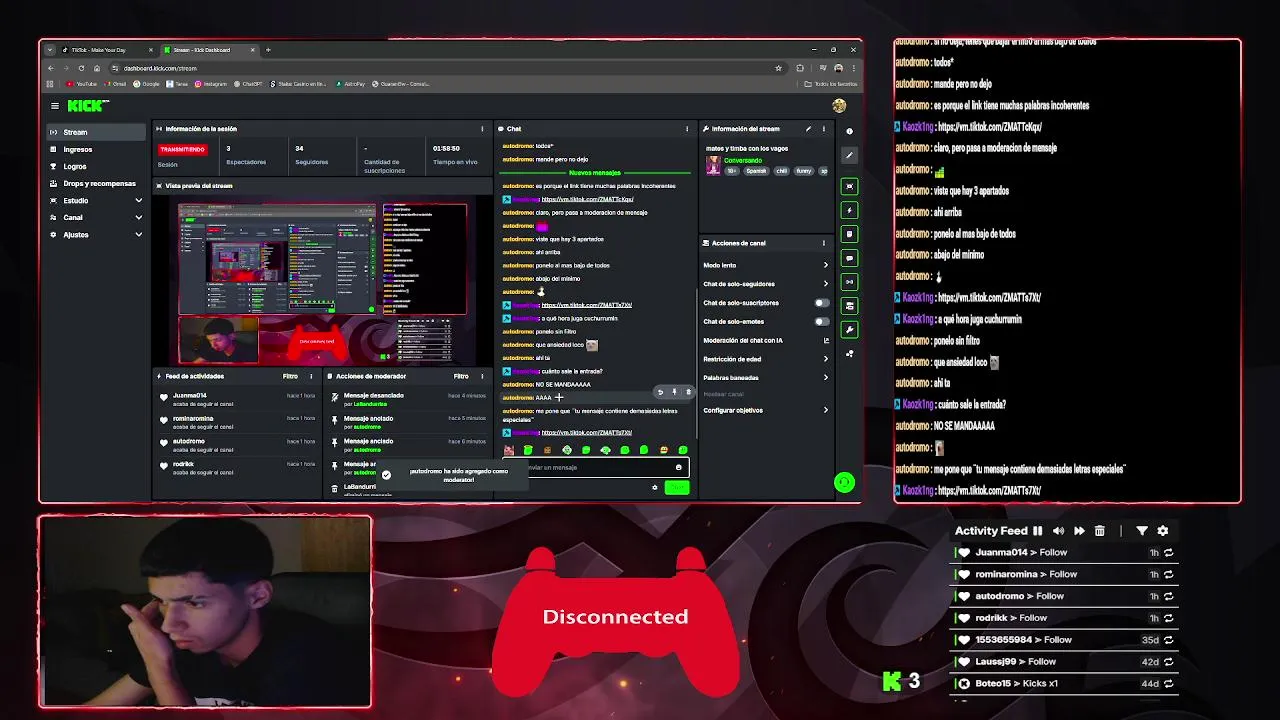Click the pencil icon in right sidebar
This screenshot has width=1280, height=720.
tap(849, 155)
